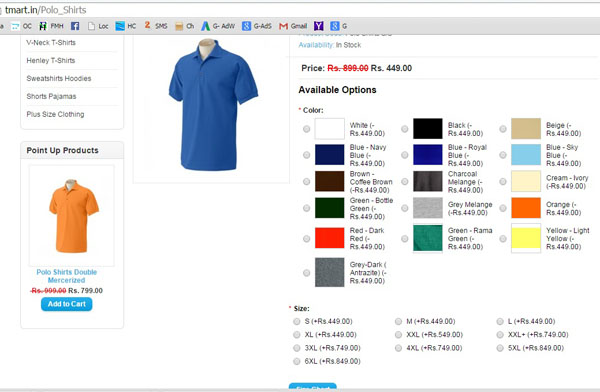
Task: Choose size XXL+ radio button
Action: [500, 335]
